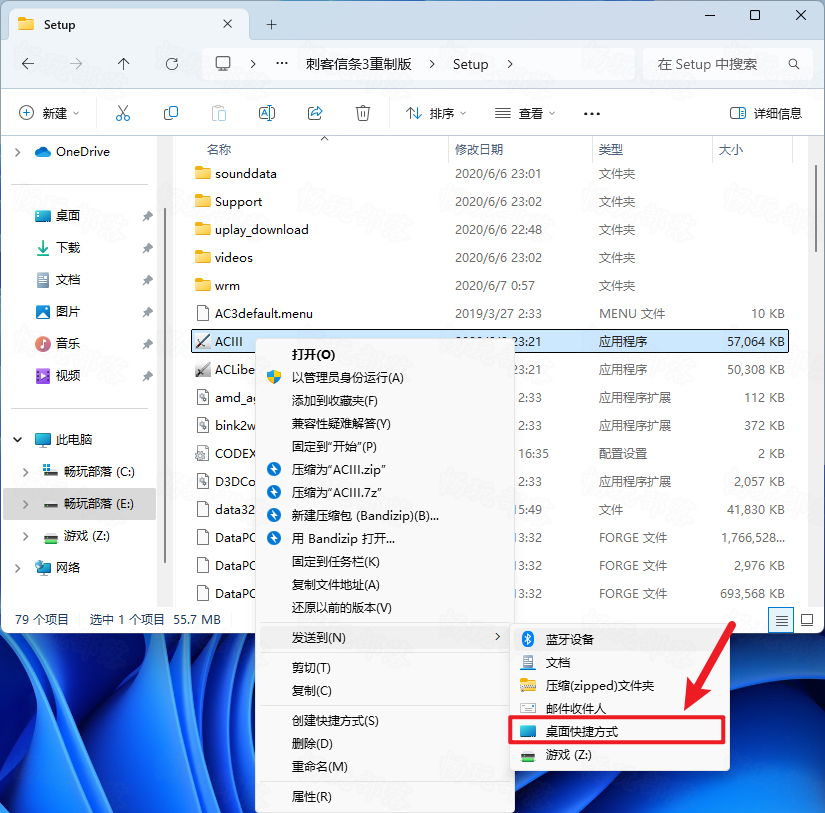Expand the Z: games drive node
This screenshot has width=825, height=813.
point(26,536)
